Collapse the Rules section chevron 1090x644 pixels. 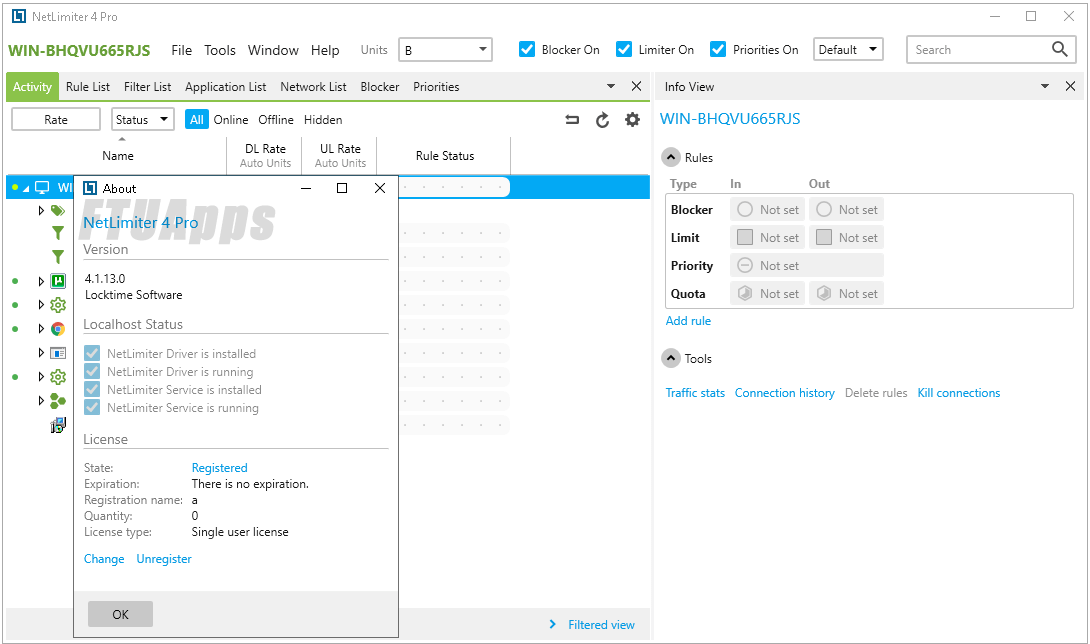click(670, 157)
